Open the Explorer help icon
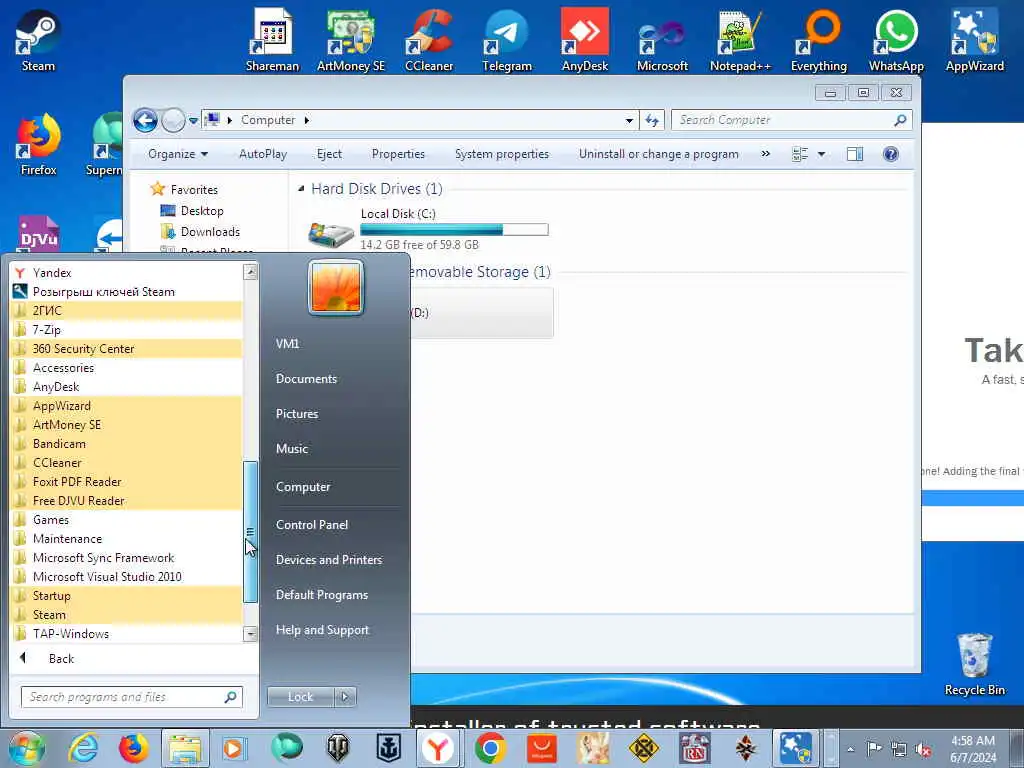The image size is (1024, 768). pyautogui.click(x=890, y=154)
